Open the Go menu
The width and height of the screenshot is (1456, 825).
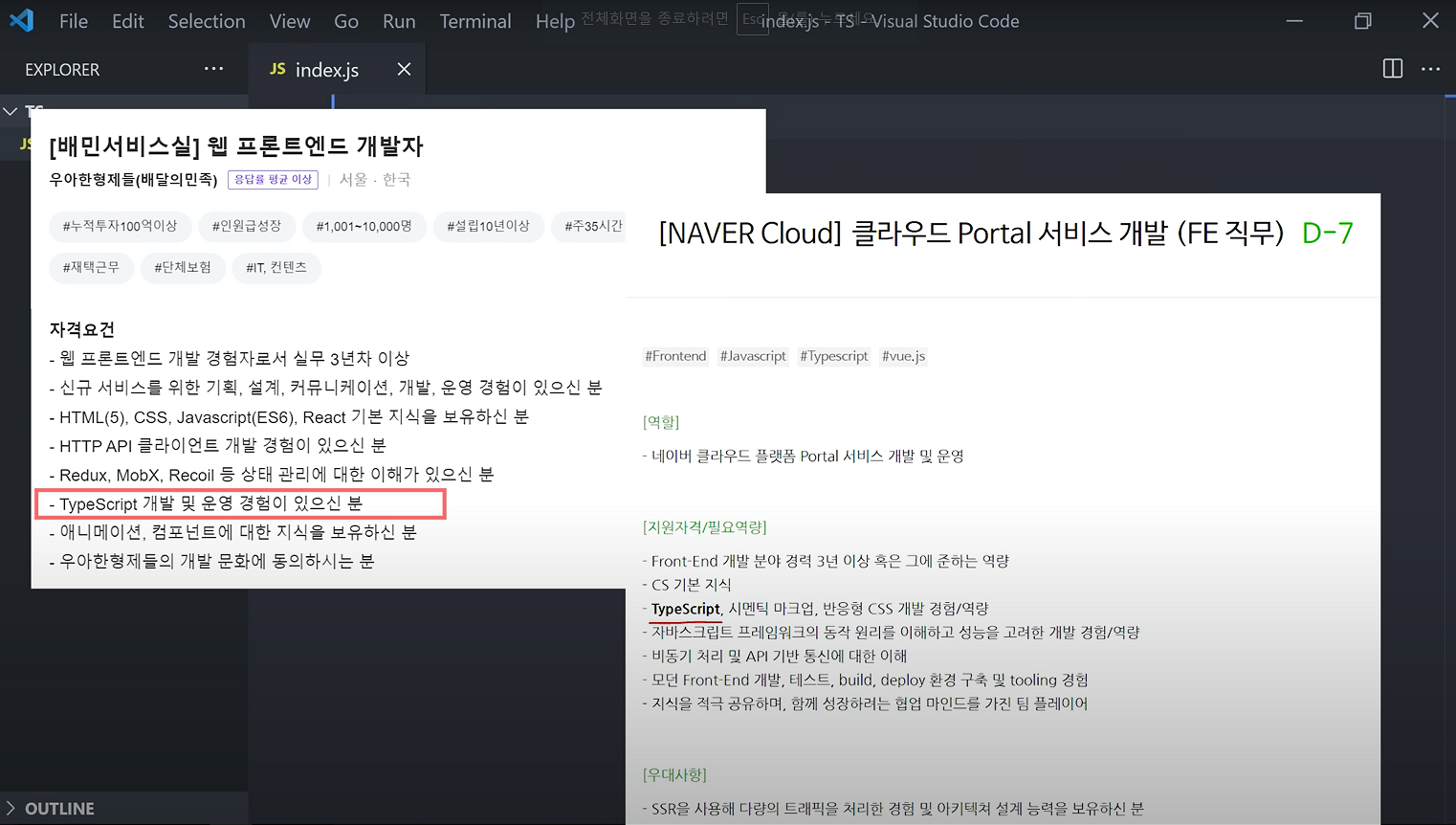coord(346,21)
